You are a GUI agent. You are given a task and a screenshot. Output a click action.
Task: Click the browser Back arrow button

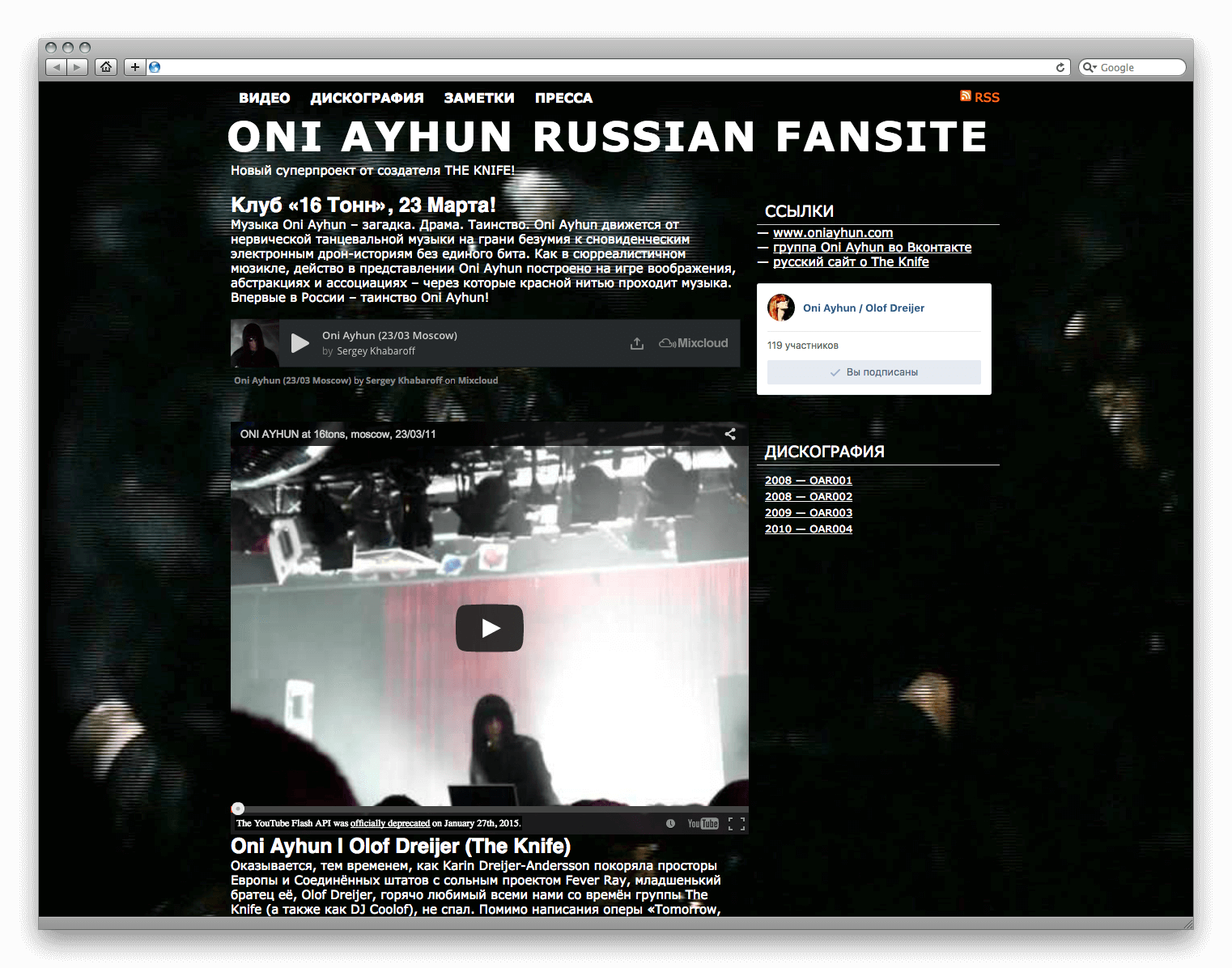click(56, 67)
